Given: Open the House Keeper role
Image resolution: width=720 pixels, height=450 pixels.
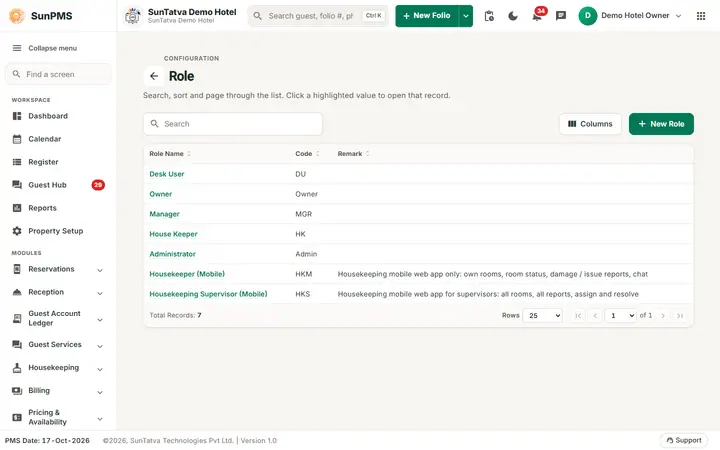Looking at the screenshot, I should coord(173,234).
